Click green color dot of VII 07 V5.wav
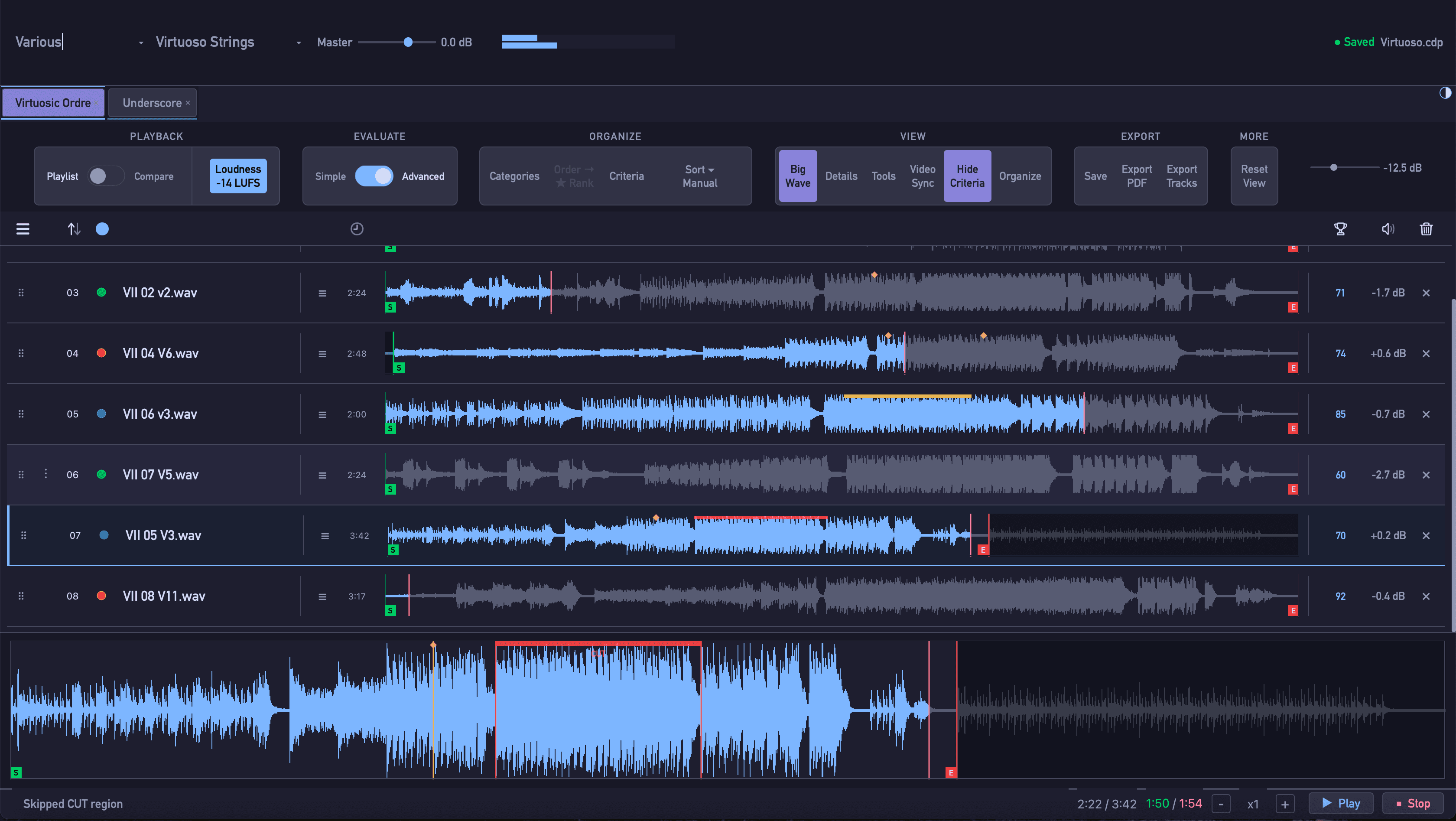The height and width of the screenshot is (821, 1456). click(x=101, y=474)
